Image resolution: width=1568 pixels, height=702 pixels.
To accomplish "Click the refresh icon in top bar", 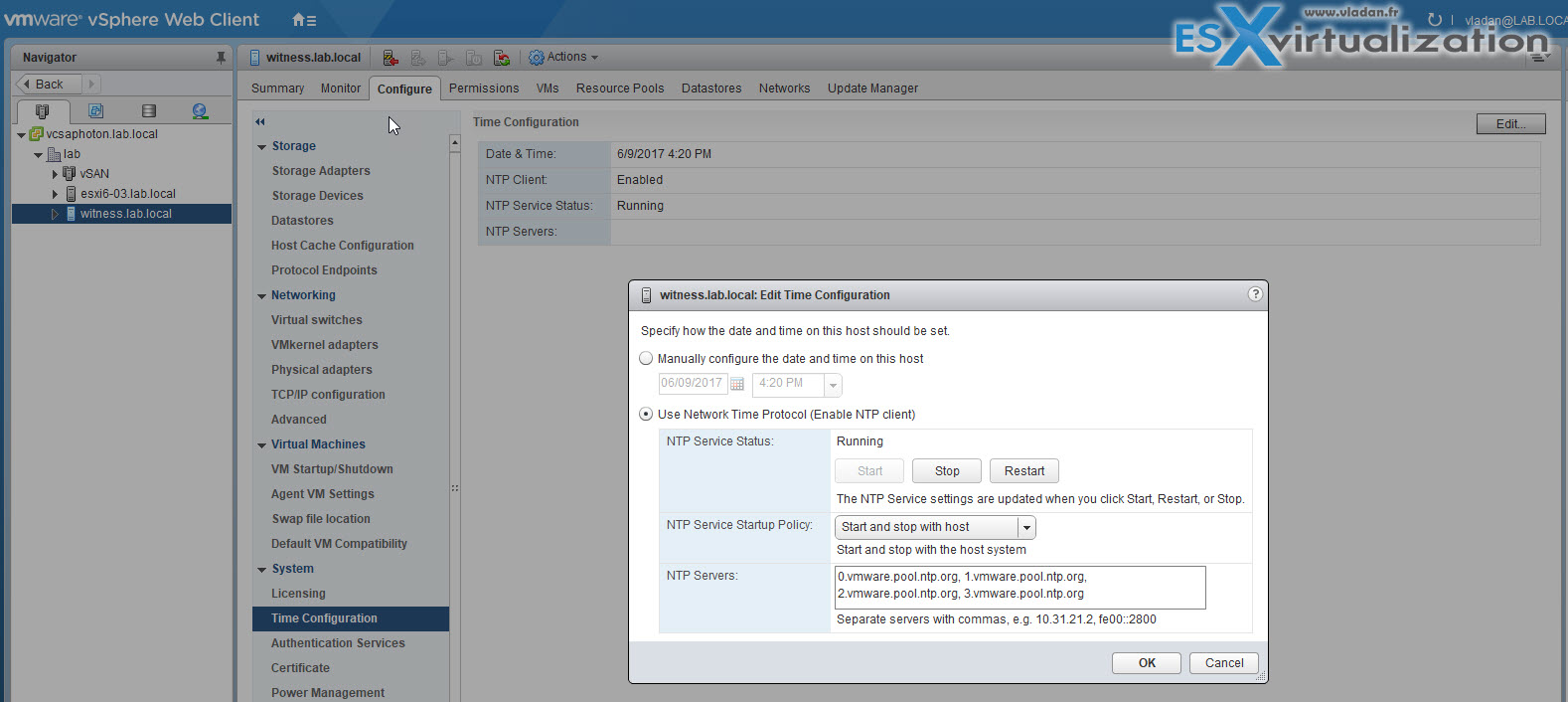I will point(1434,20).
